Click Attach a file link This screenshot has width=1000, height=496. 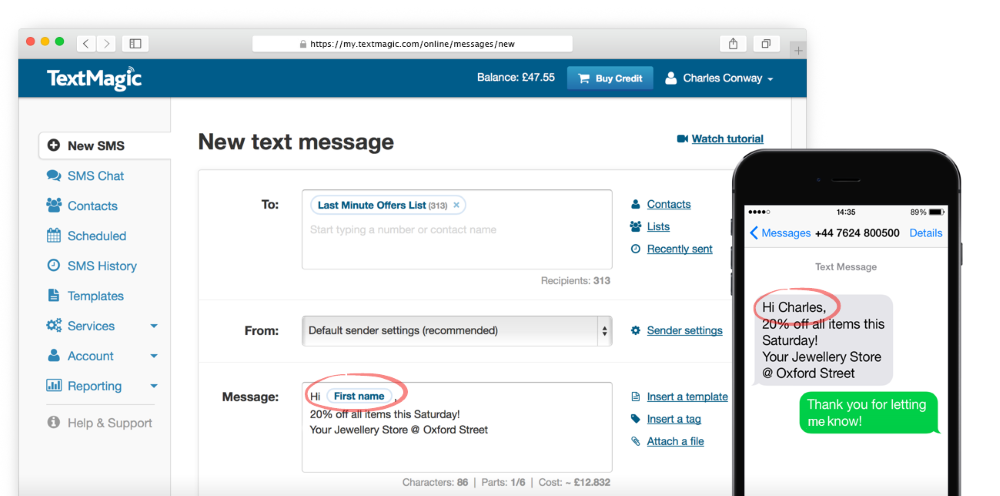pyautogui.click(x=675, y=441)
